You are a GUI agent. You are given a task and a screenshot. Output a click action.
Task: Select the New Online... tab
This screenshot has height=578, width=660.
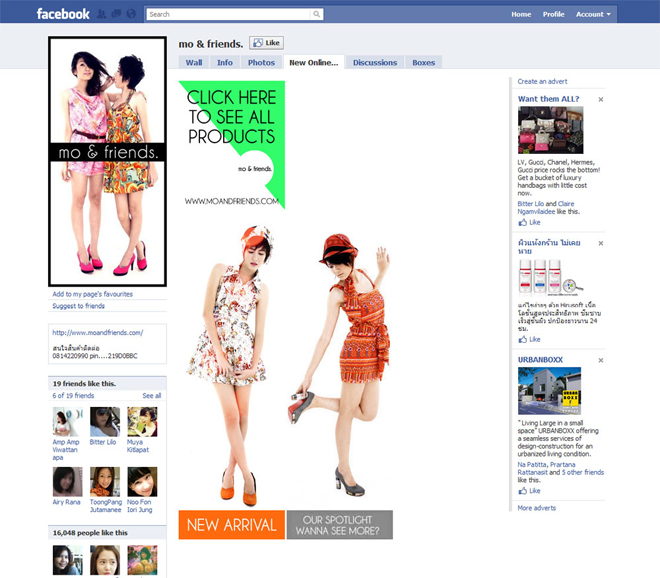(314, 62)
